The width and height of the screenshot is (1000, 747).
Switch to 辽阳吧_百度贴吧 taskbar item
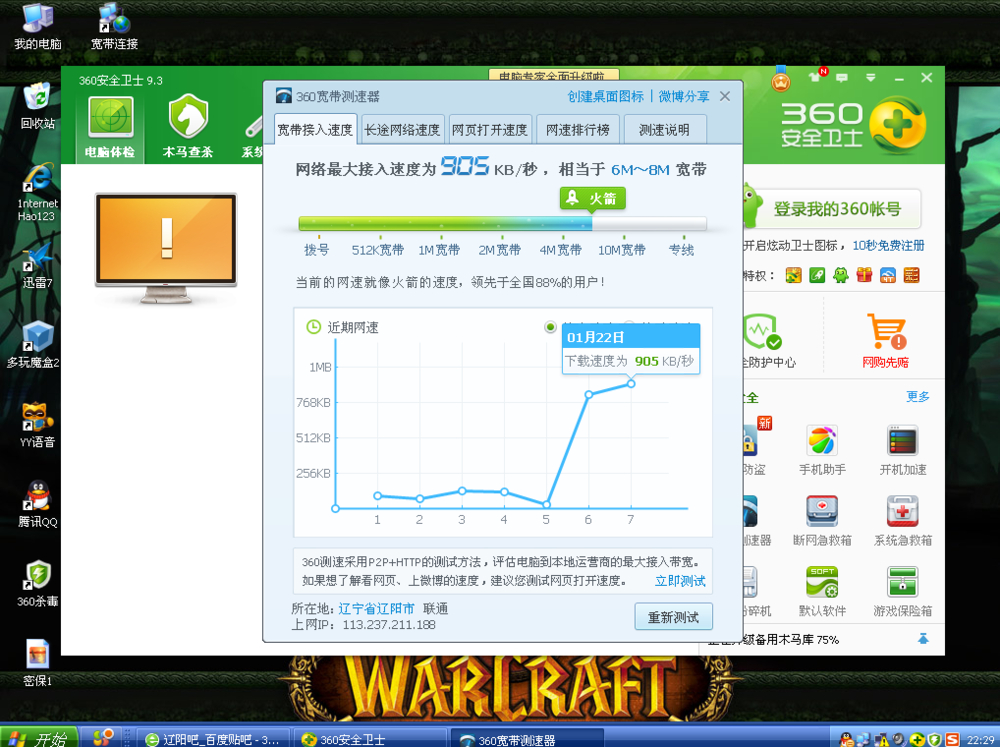pyautogui.click(x=213, y=739)
